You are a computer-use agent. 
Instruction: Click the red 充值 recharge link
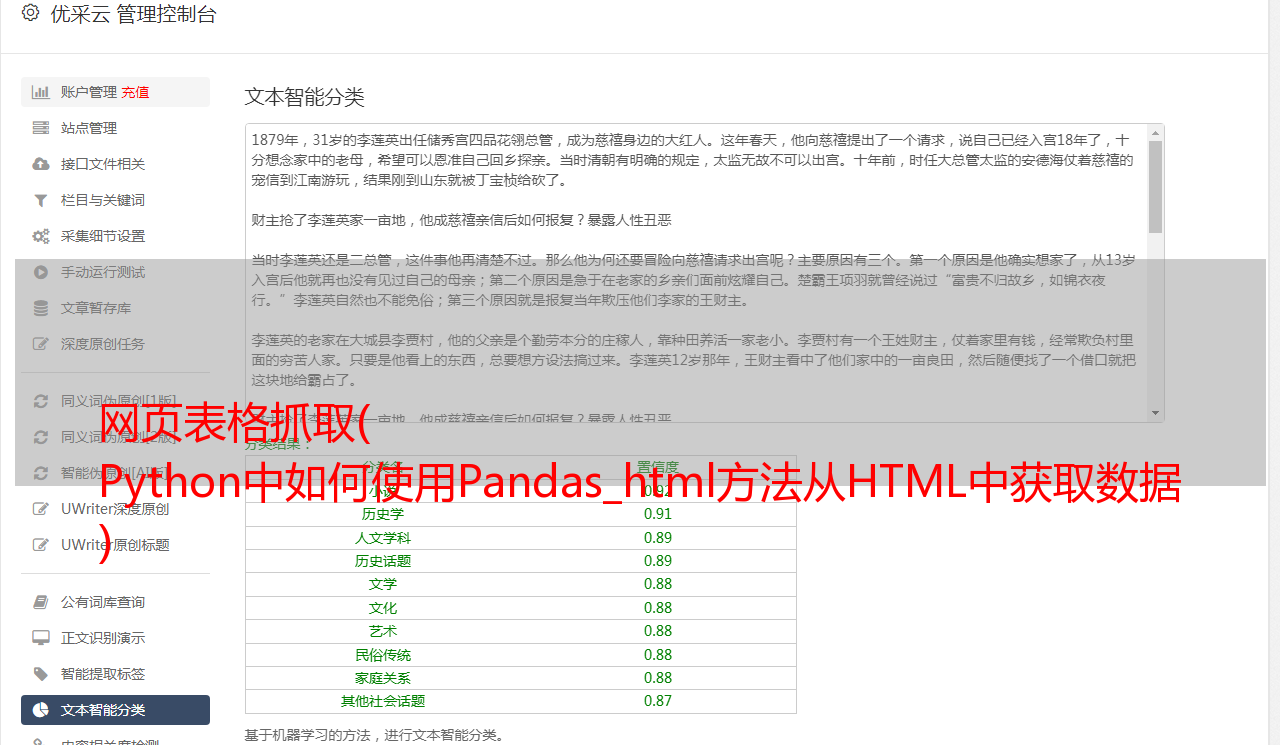click(135, 92)
